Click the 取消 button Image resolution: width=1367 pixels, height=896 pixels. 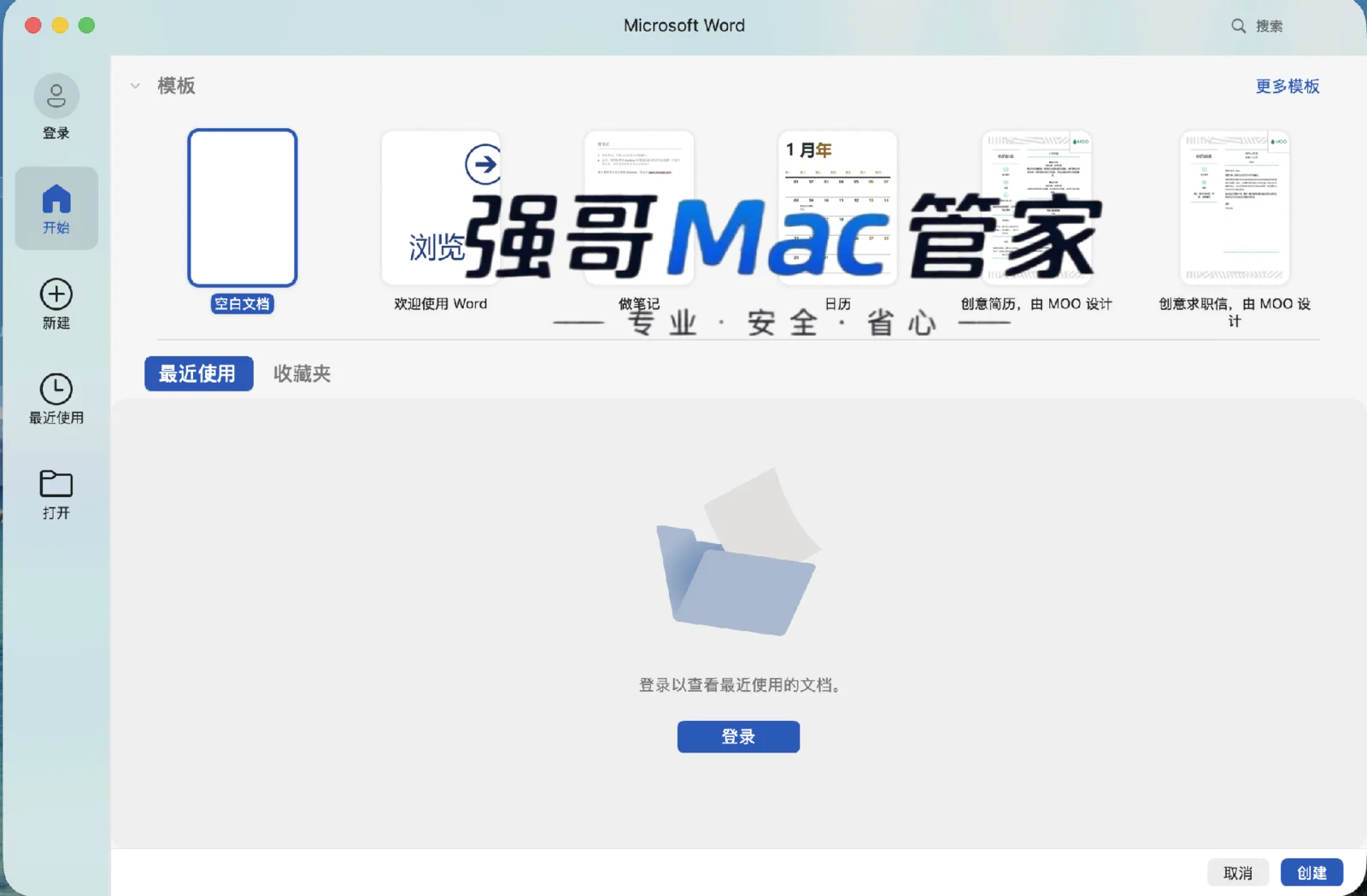point(1237,873)
